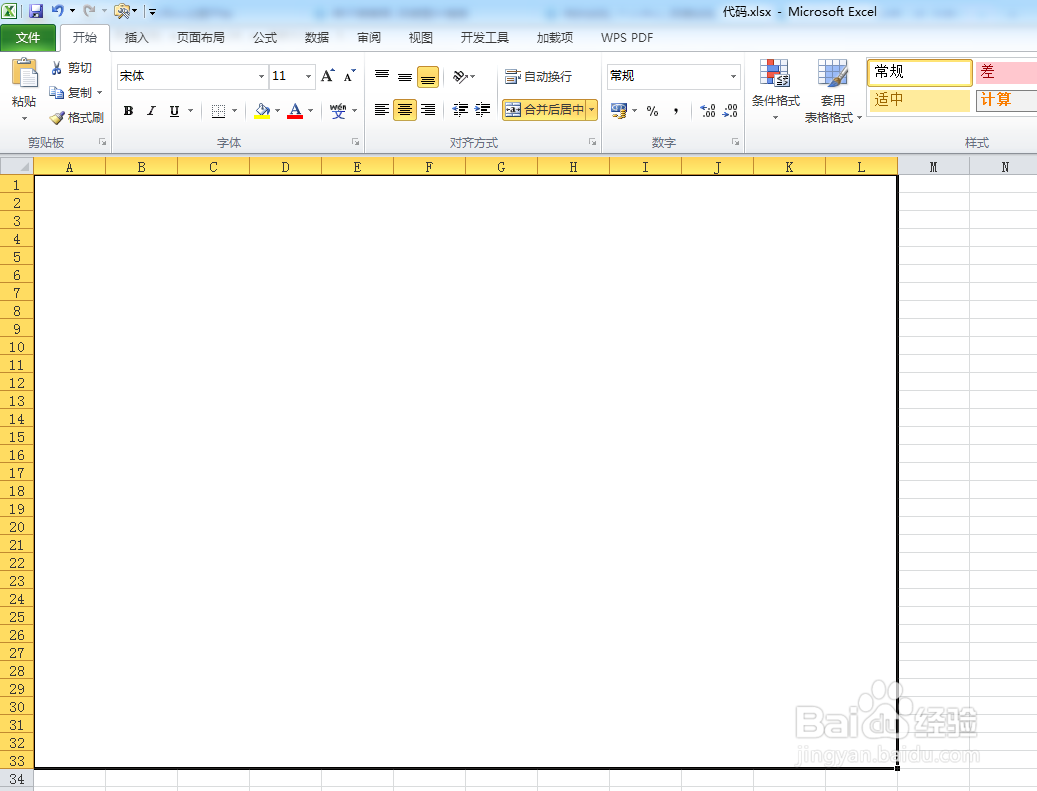The width and height of the screenshot is (1037, 791).
Task: Toggle bottom vertical alignment
Action: (x=428, y=77)
